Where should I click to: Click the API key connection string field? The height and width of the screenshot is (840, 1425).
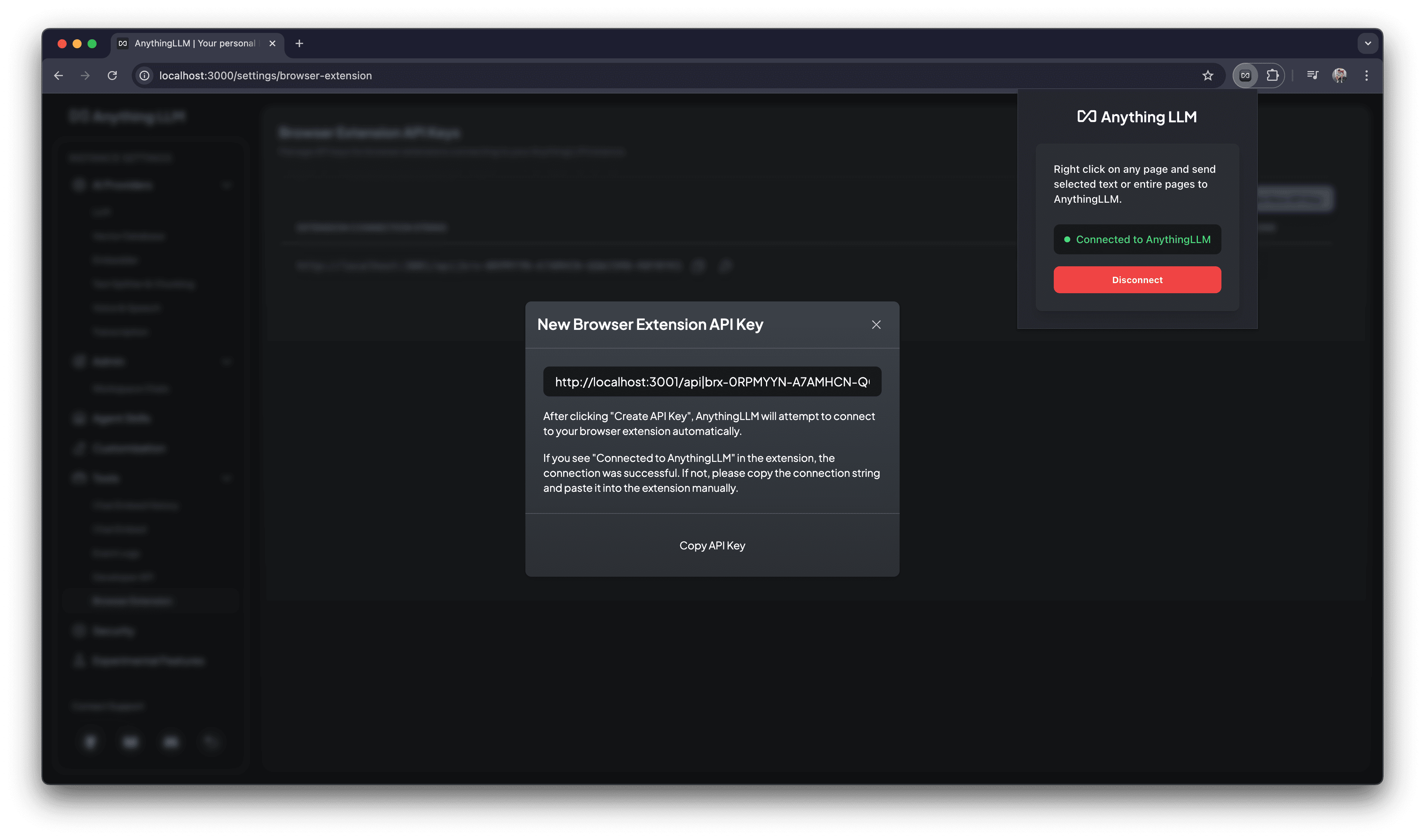(712, 382)
